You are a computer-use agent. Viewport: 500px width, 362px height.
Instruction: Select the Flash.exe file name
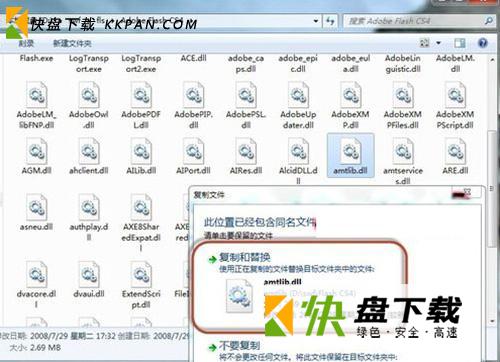pyautogui.click(x=36, y=58)
